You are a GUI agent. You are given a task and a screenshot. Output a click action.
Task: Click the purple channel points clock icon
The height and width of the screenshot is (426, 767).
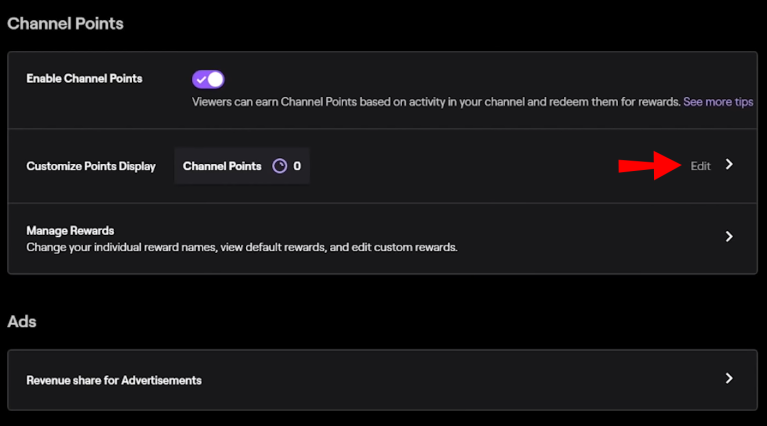(280, 166)
